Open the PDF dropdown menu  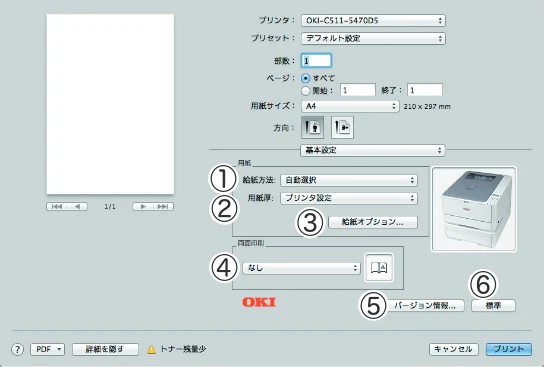point(48,349)
